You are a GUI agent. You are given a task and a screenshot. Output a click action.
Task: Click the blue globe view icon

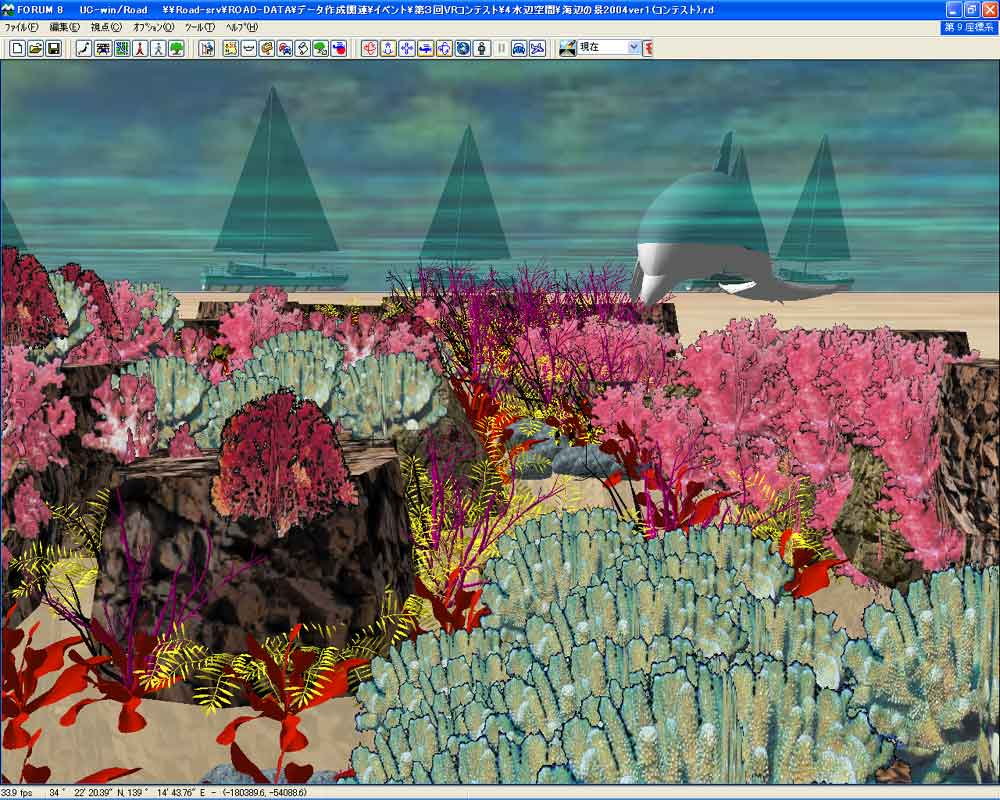click(x=463, y=48)
